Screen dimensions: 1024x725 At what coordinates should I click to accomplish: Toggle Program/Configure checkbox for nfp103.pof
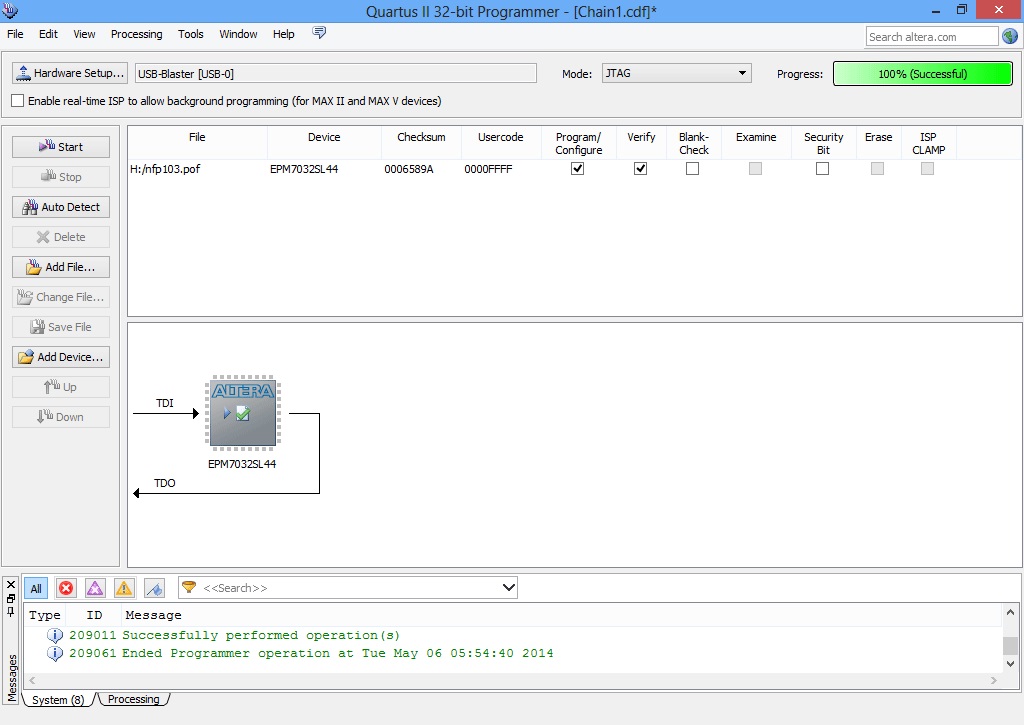(x=577, y=169)
